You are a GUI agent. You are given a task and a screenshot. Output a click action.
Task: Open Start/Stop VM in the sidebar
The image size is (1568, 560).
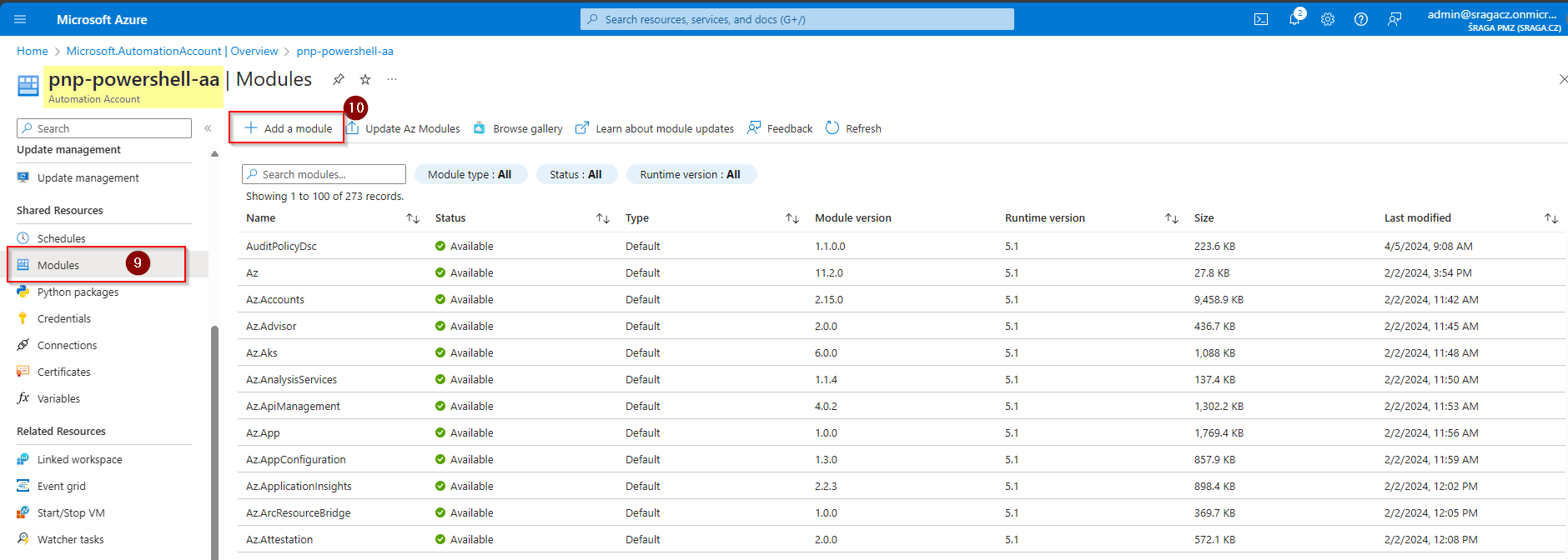click(71, 512)
